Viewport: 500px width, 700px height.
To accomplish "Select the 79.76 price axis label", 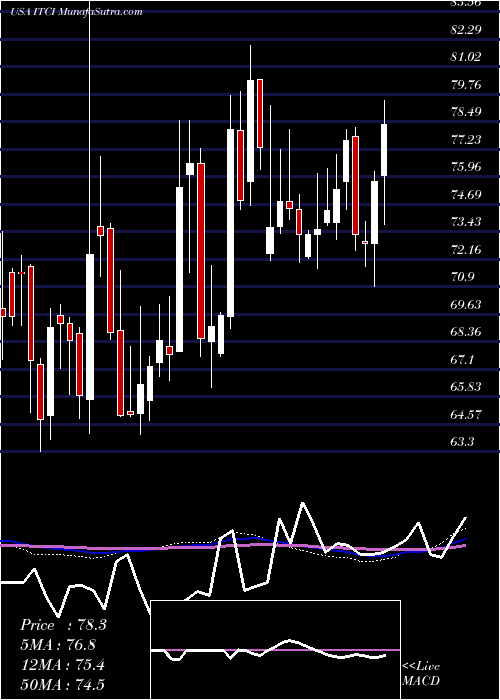I will tap(467, 84).
